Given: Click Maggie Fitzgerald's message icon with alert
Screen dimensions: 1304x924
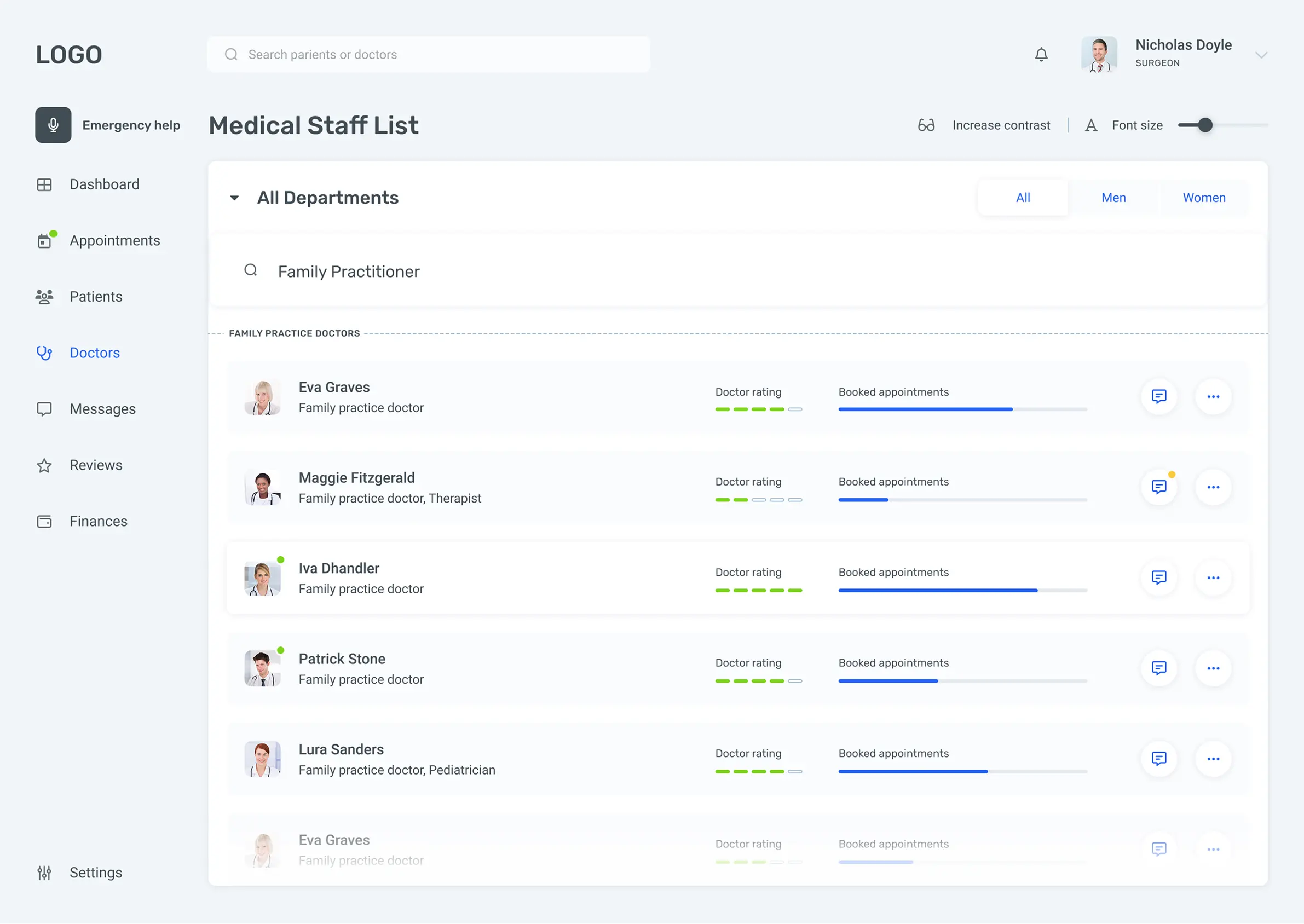Looking at the screenshot, I should coord(1159,487).
